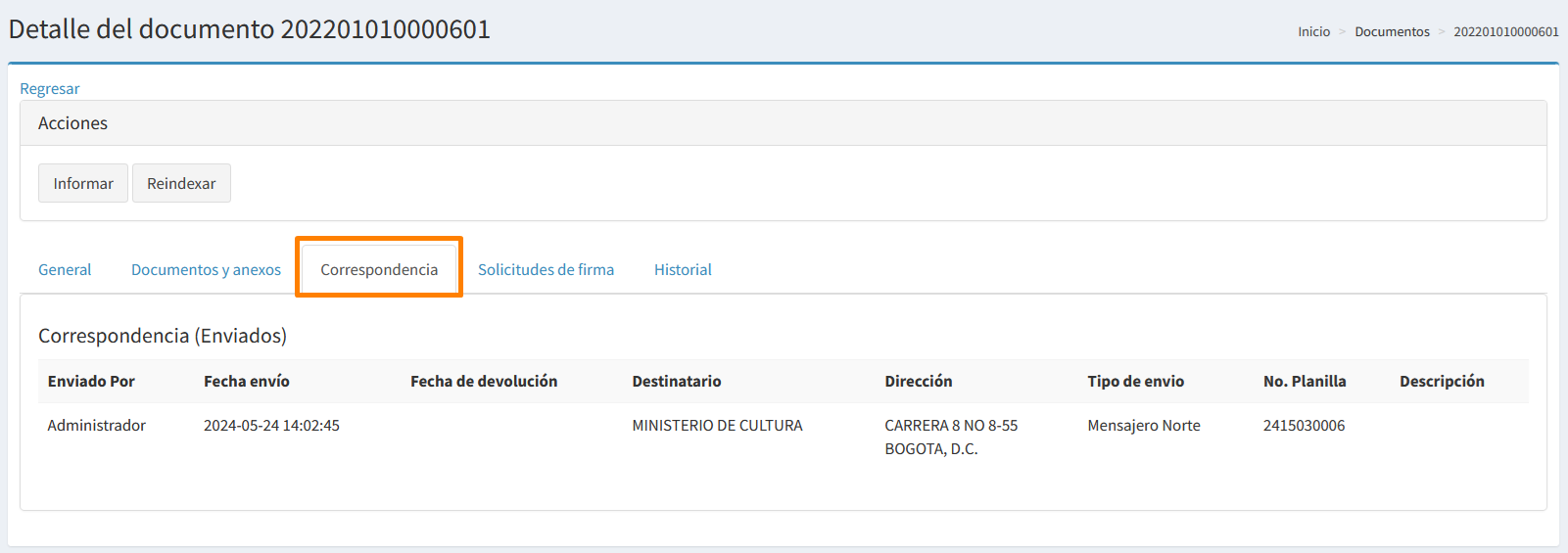Click the No. Planilla column header
This screenshot has width=1568, height=553.
[x=1305, y=381]
